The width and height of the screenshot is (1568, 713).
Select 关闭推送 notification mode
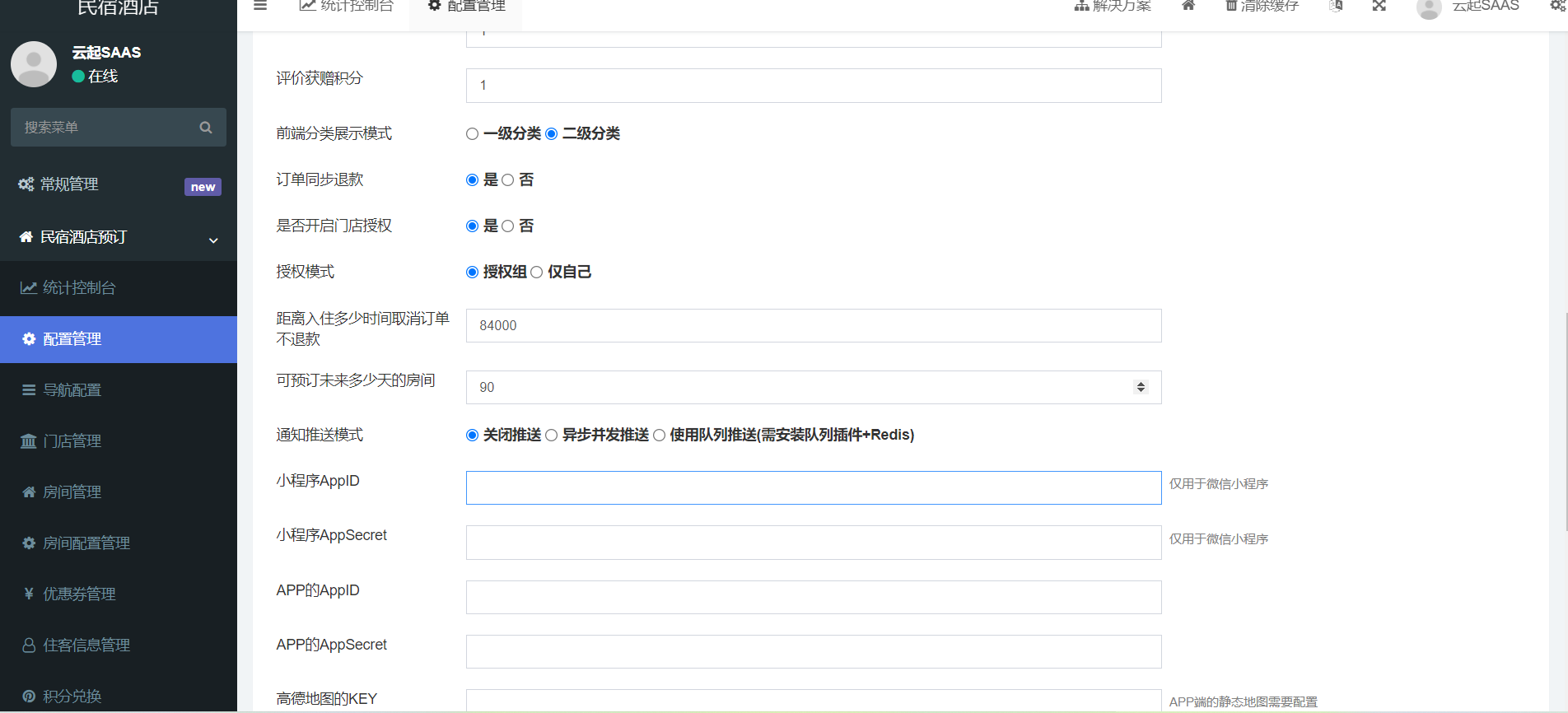point(472,436)
